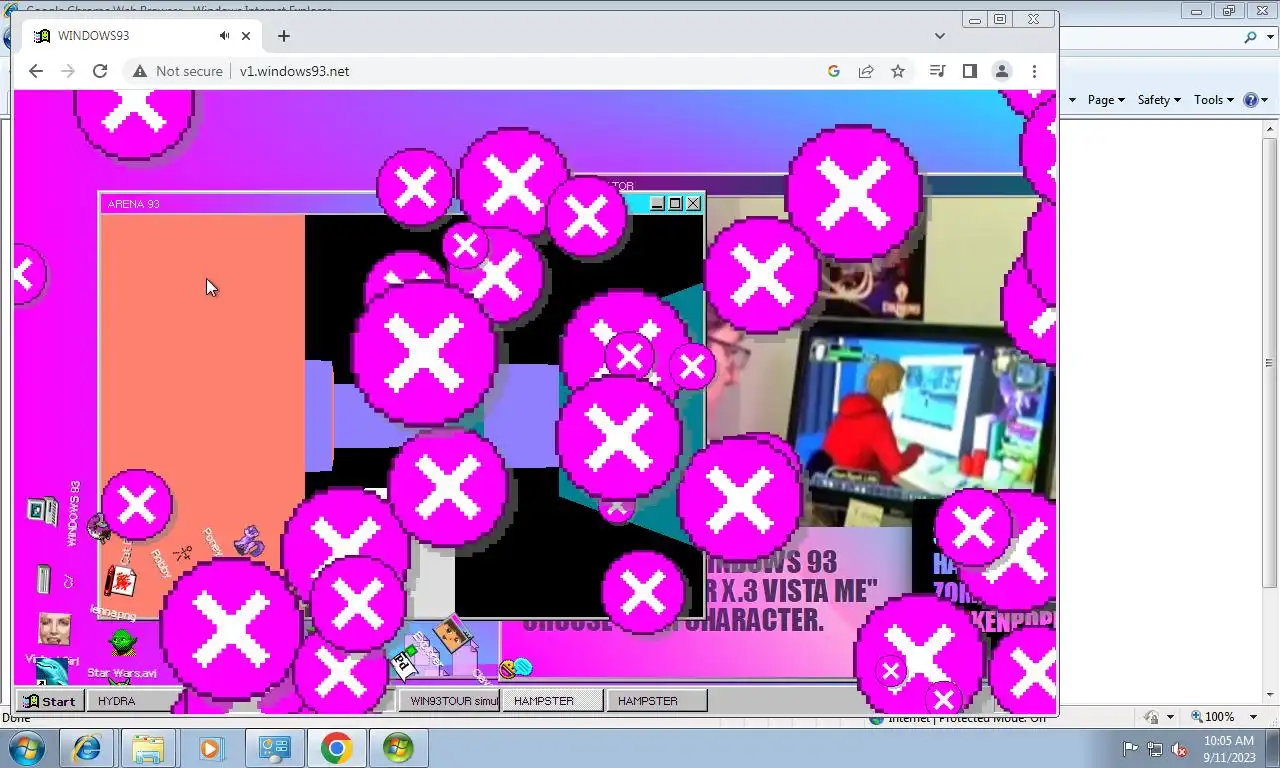
Task: Open Windows Media Player from the taskbar
Action: 210,748
